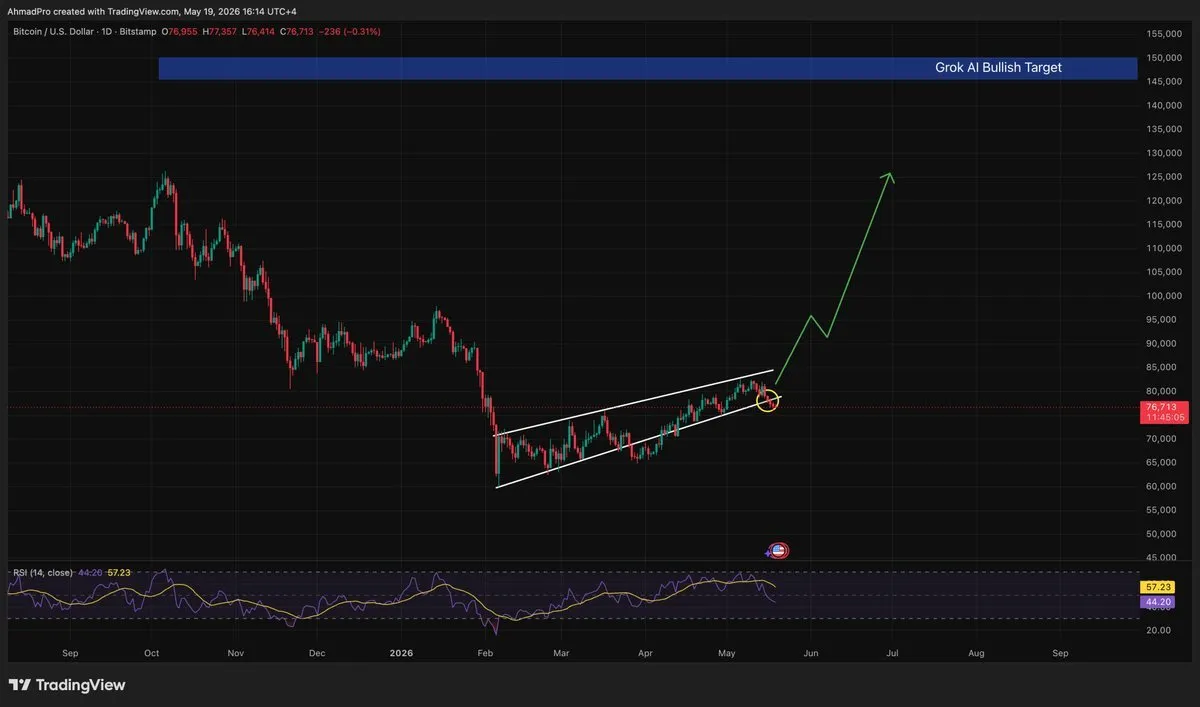Click the Jun date axis label
This screenshot has height=707, width=1200.
click(811, 653)
